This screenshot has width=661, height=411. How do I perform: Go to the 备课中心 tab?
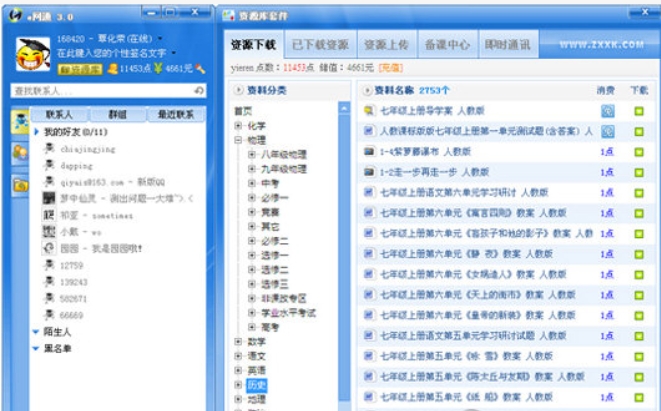coord(447,45)
